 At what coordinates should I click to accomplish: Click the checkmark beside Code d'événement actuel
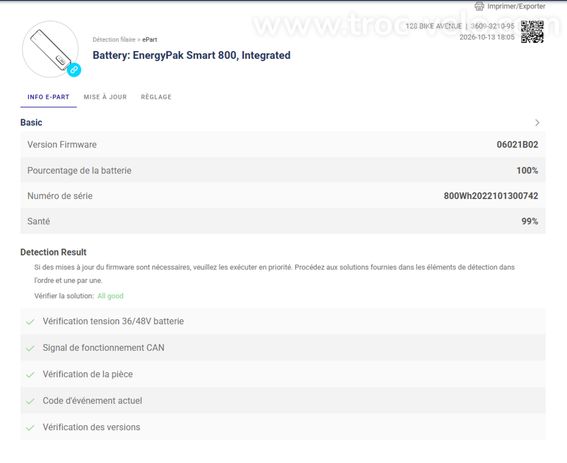click(30, 401)
